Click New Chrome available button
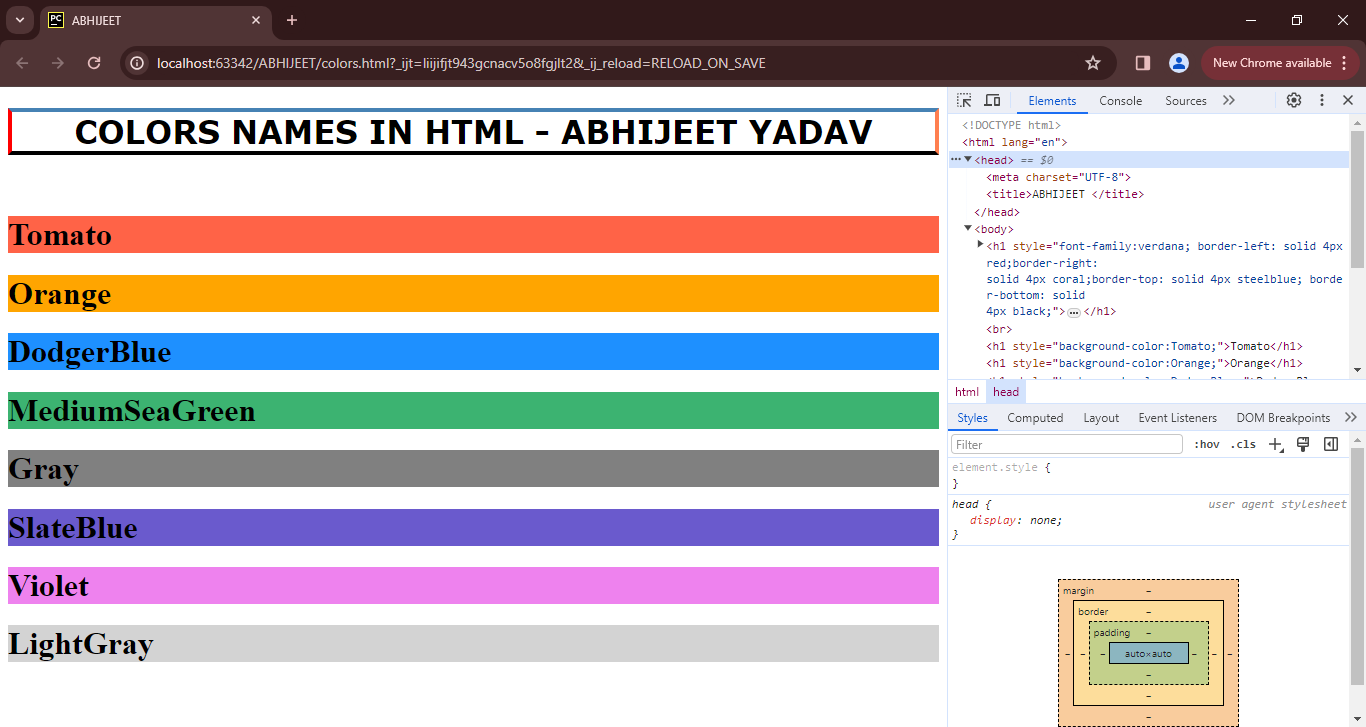The height and width of the screenshot is (727, 1366). [1271, 63]
